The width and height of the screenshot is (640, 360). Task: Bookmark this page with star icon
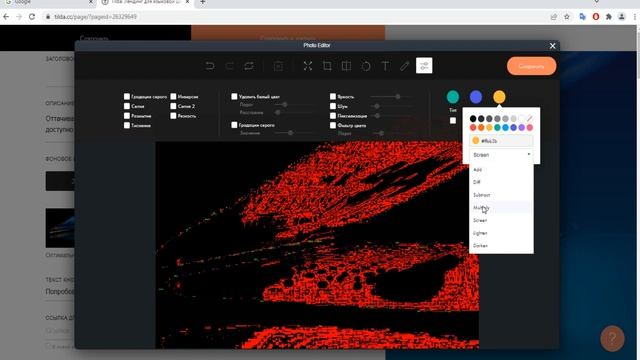pyautogui.click(x=567, y=17)
